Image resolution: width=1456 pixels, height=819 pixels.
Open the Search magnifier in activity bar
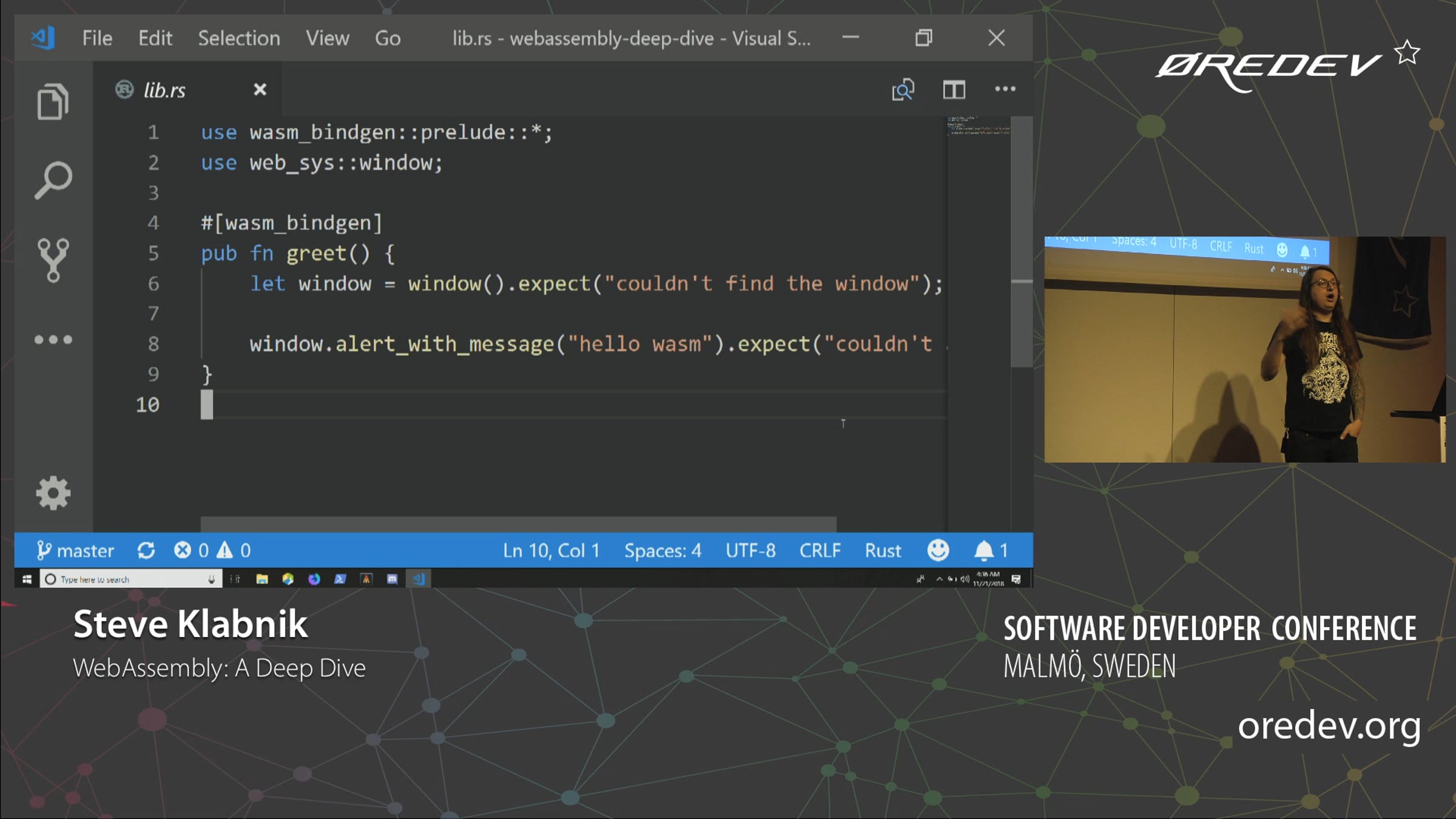pos(53,180)
